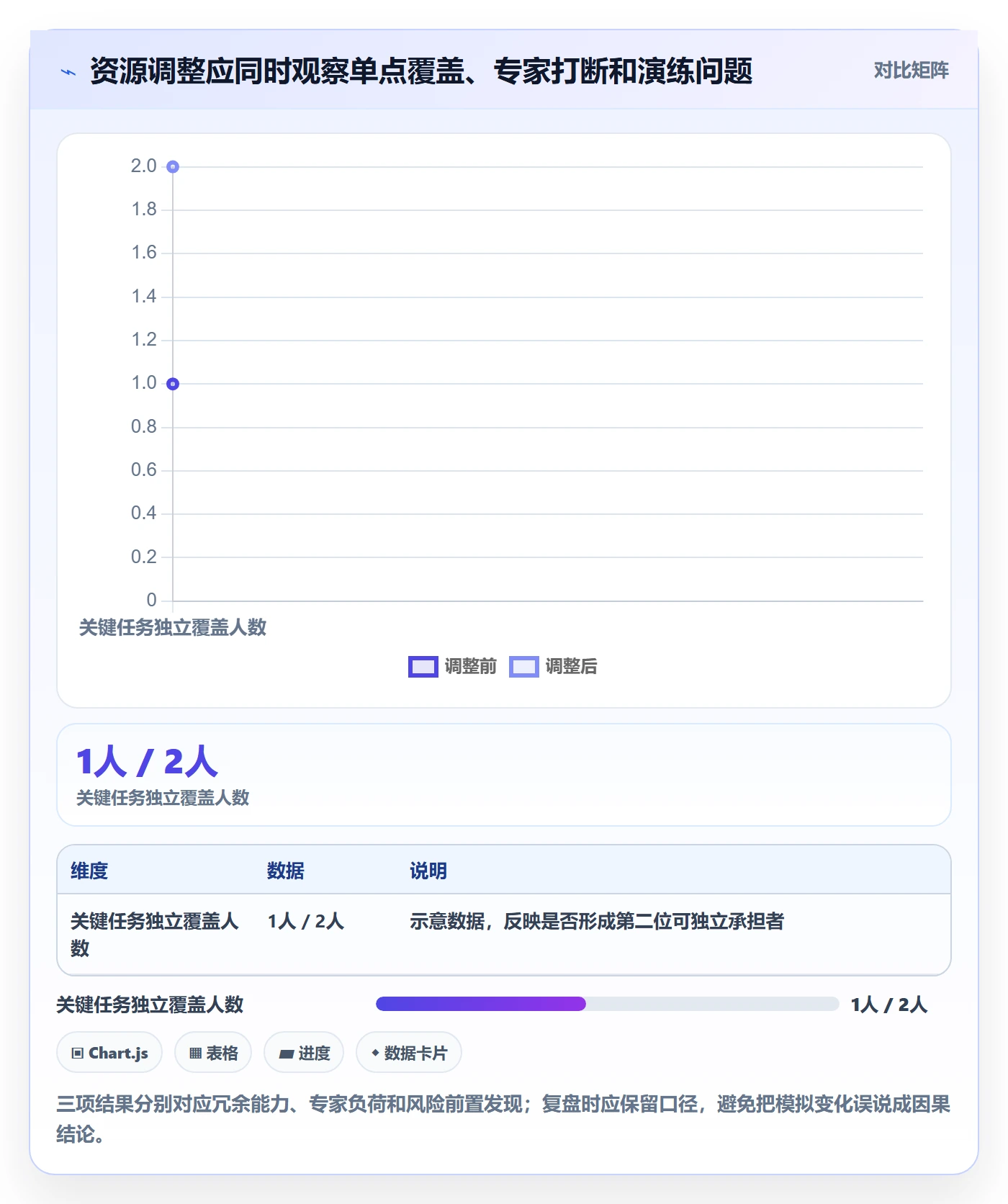1008x1204 pixels.
Task: Click the lightning bolt icon beside the title
Action: (68, 72)
